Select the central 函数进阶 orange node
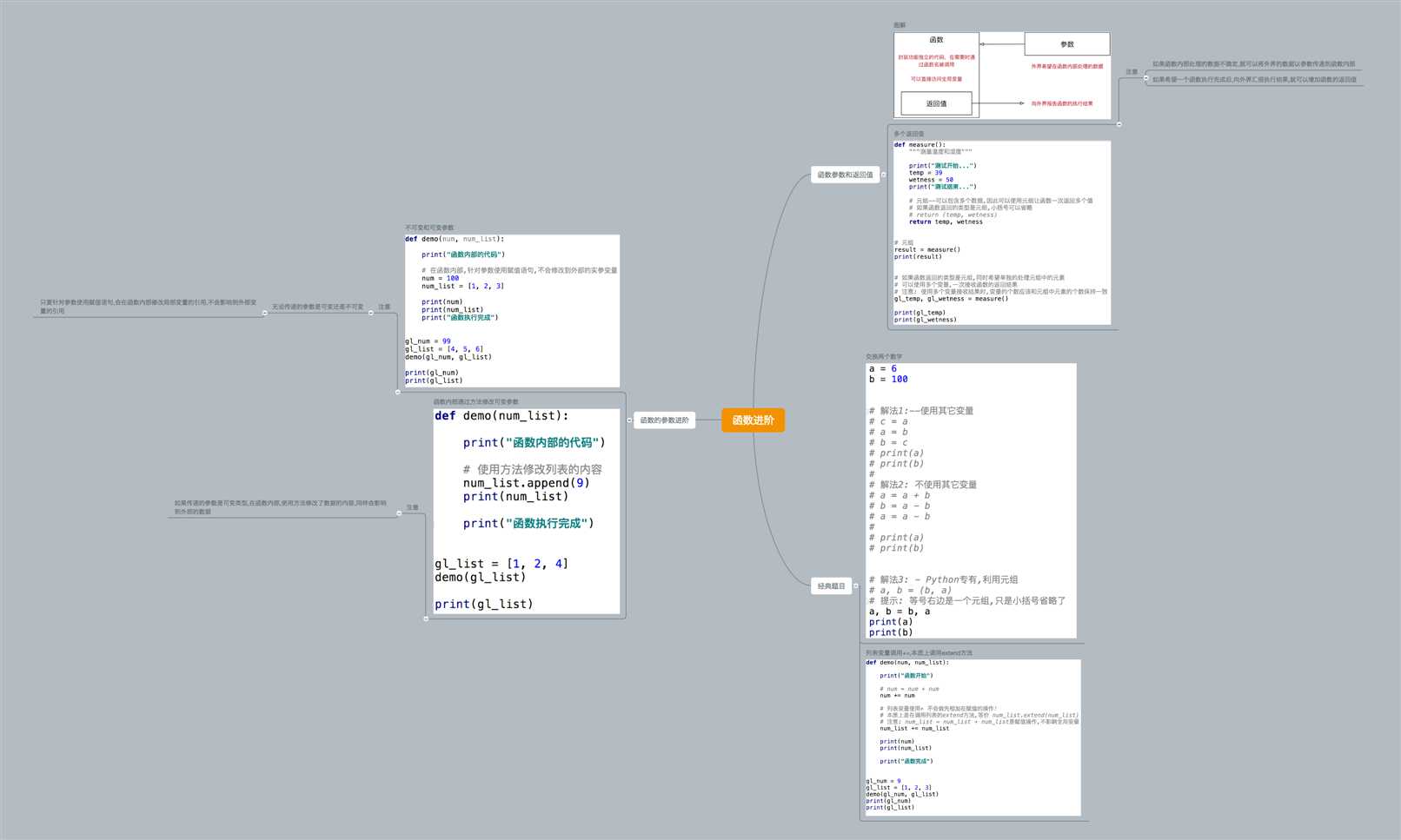This screenshot has width=1401, height=840. tap(753, 420)
